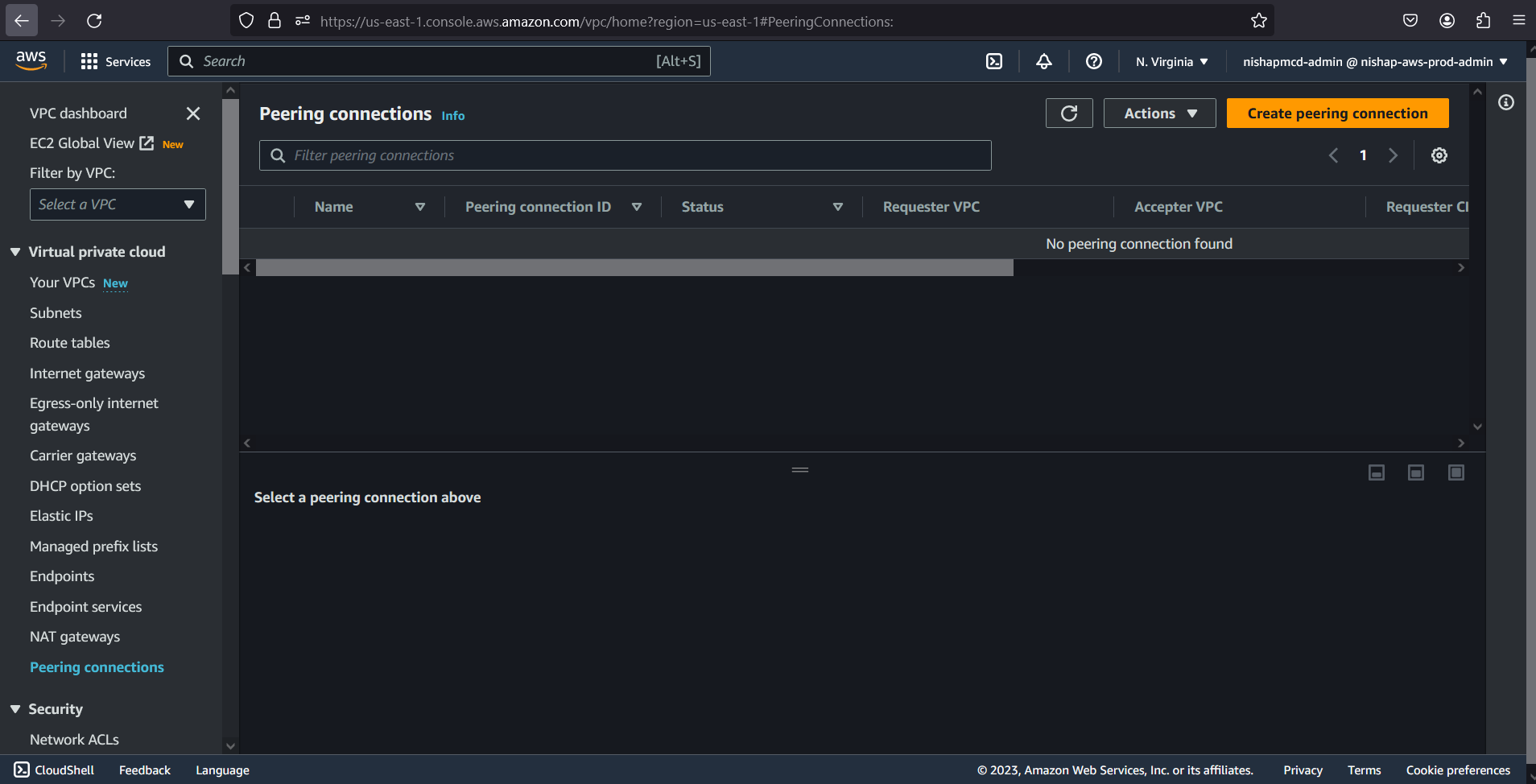Click the refresh peering connections button
Image resolution: width=1536 pixels, height=784 pixels.
point(1068,113)
